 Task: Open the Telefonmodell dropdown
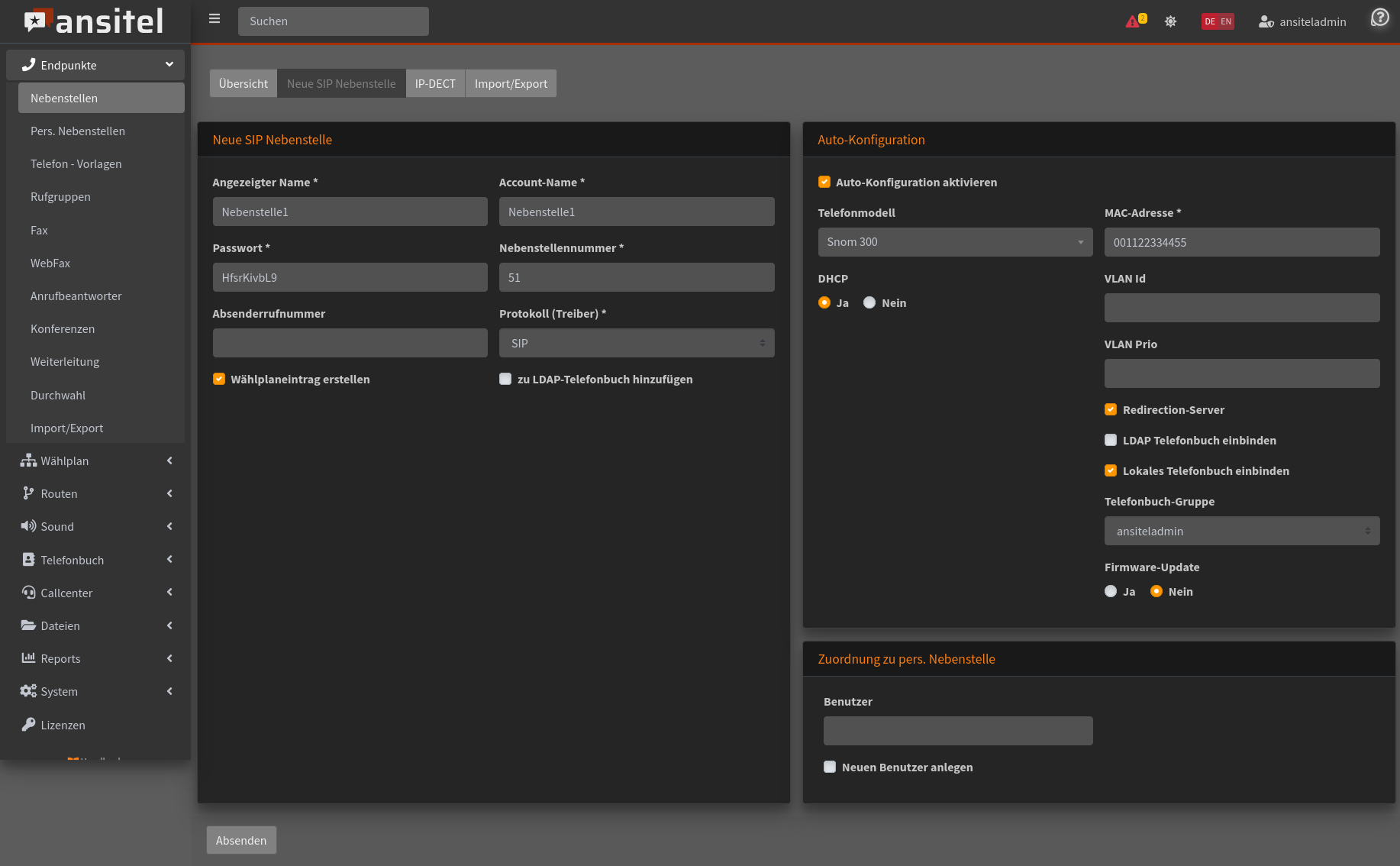tap(955, 242)
